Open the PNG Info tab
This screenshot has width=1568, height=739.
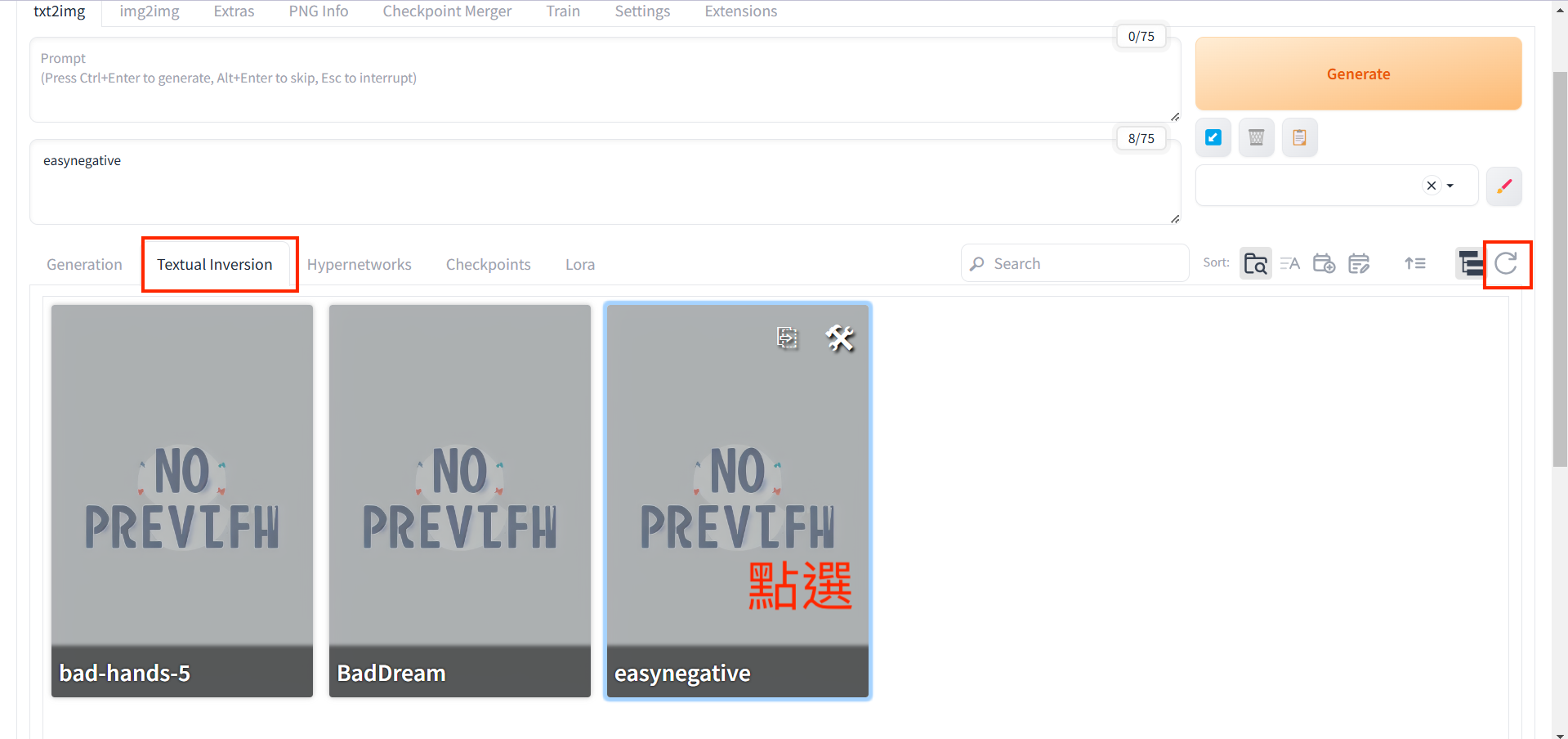click(x=319, y=11)
